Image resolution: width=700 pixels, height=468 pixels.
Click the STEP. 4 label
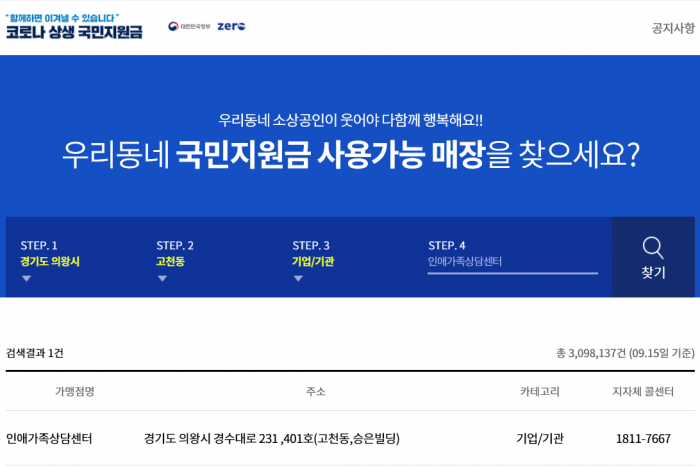(446, 245)
